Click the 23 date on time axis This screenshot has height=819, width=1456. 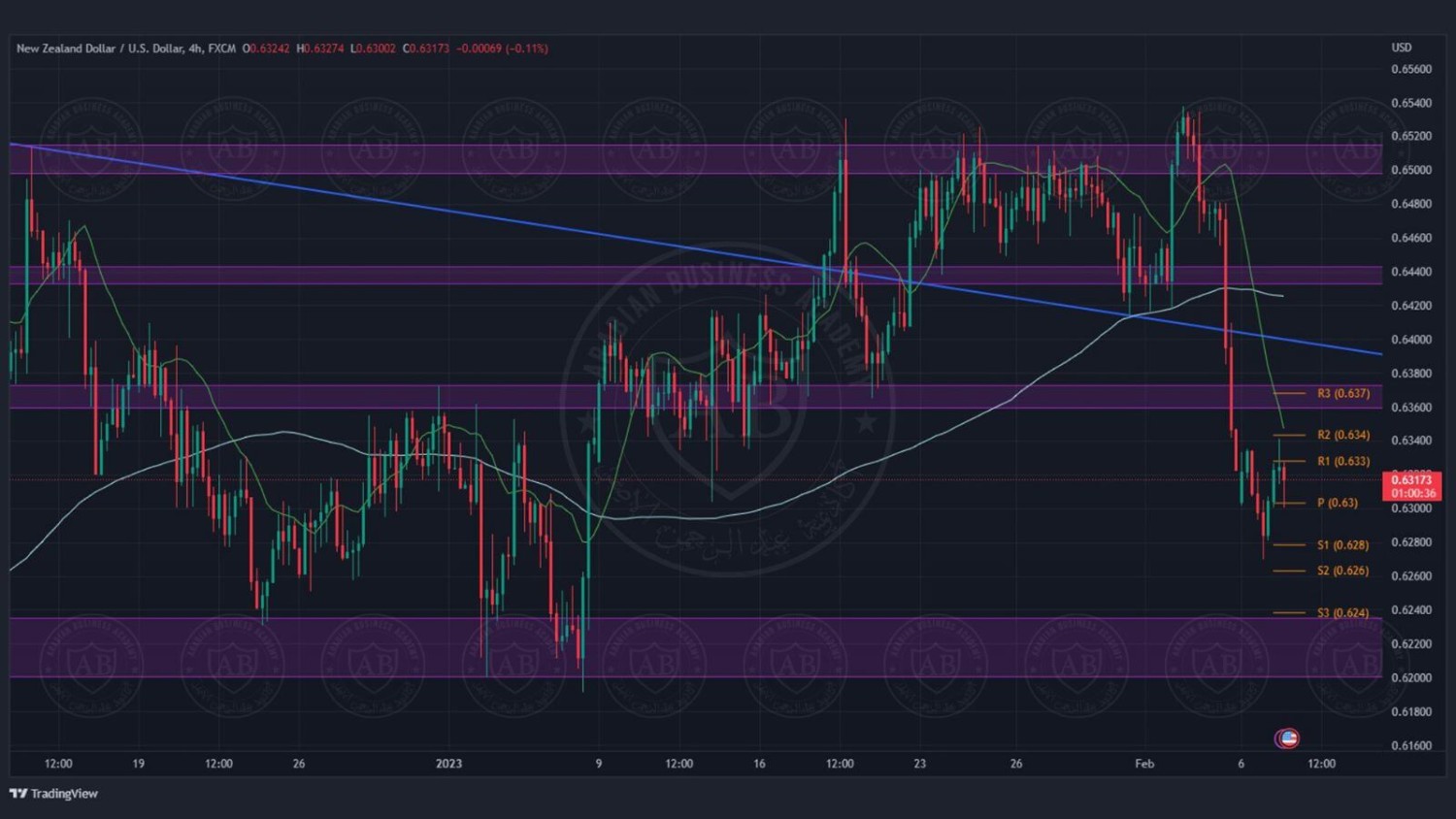pyautogui.click(x=920, y=764)
